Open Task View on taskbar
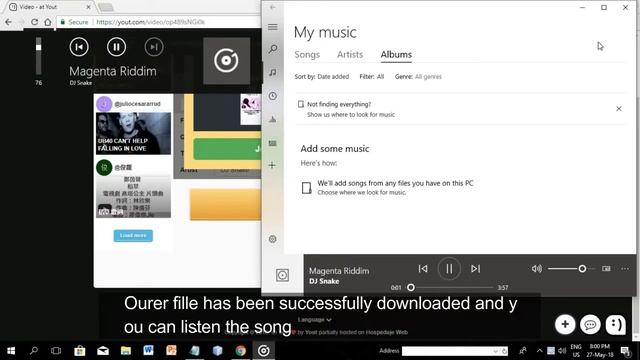 coord(56,351)
